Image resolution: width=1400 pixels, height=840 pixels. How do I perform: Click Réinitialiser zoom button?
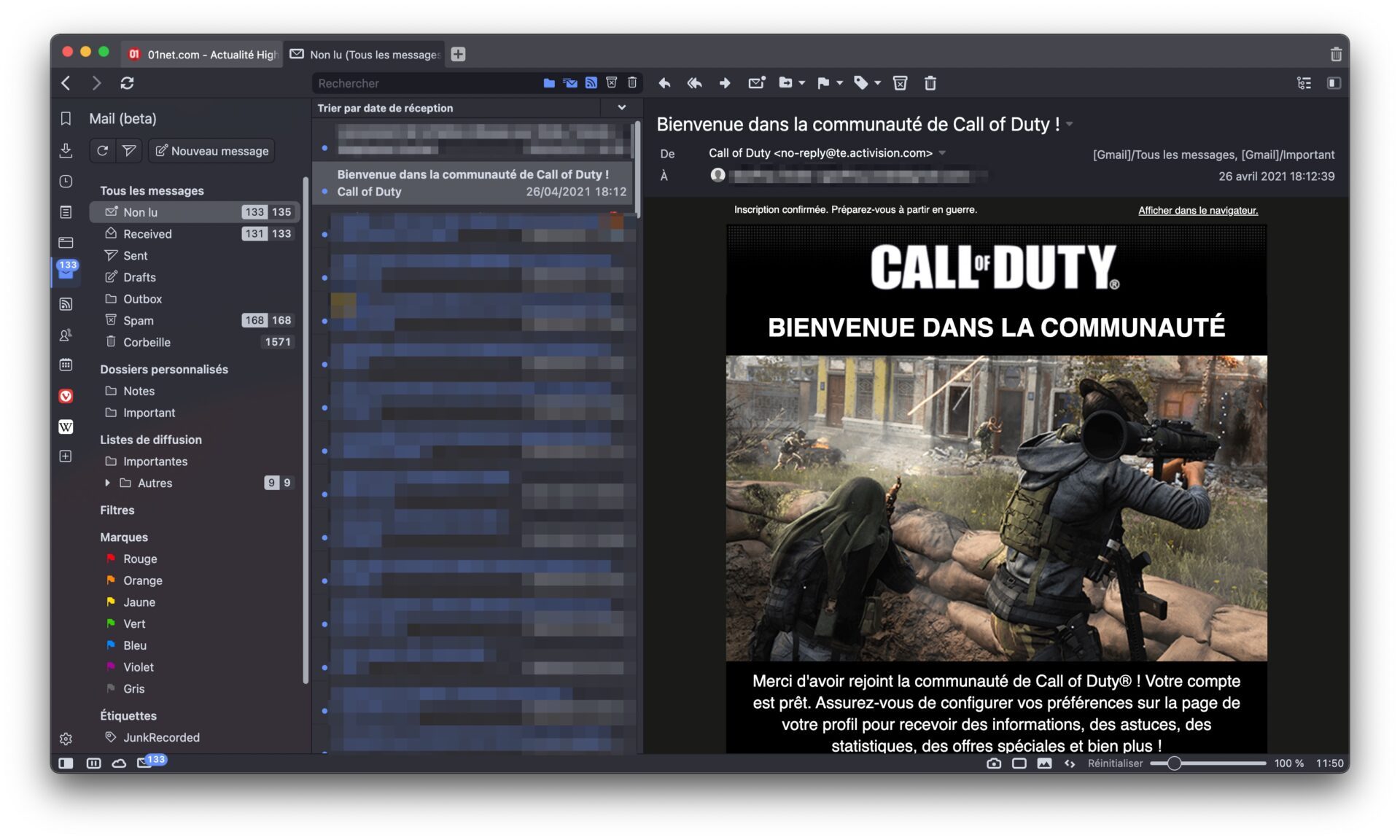pyautogui.click(x=1115, y=763)
